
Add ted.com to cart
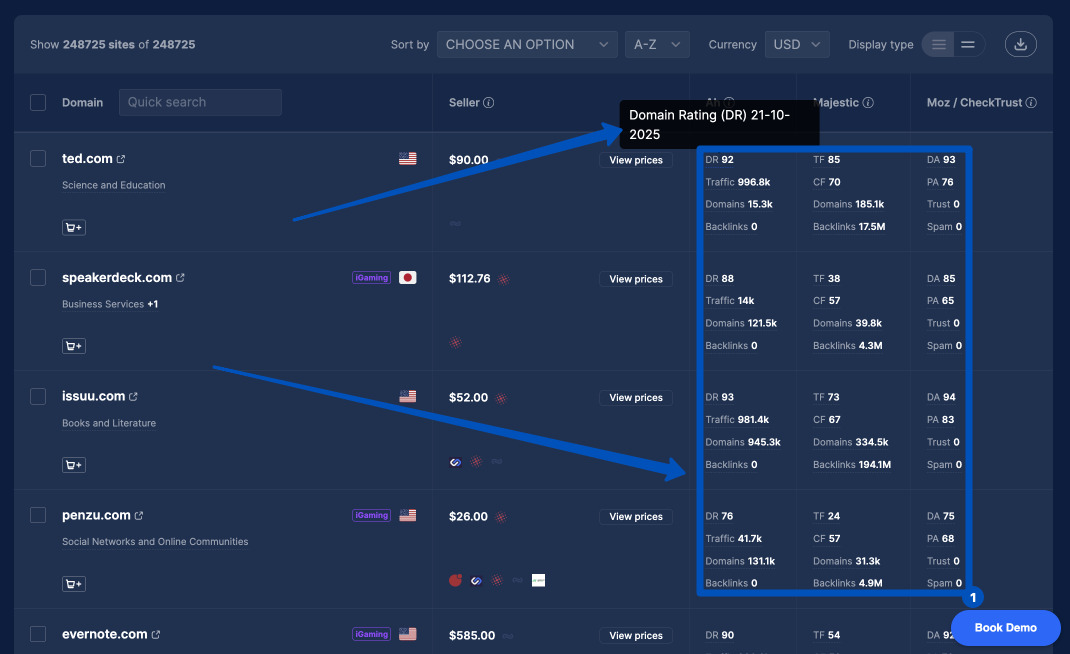[73, 227]
